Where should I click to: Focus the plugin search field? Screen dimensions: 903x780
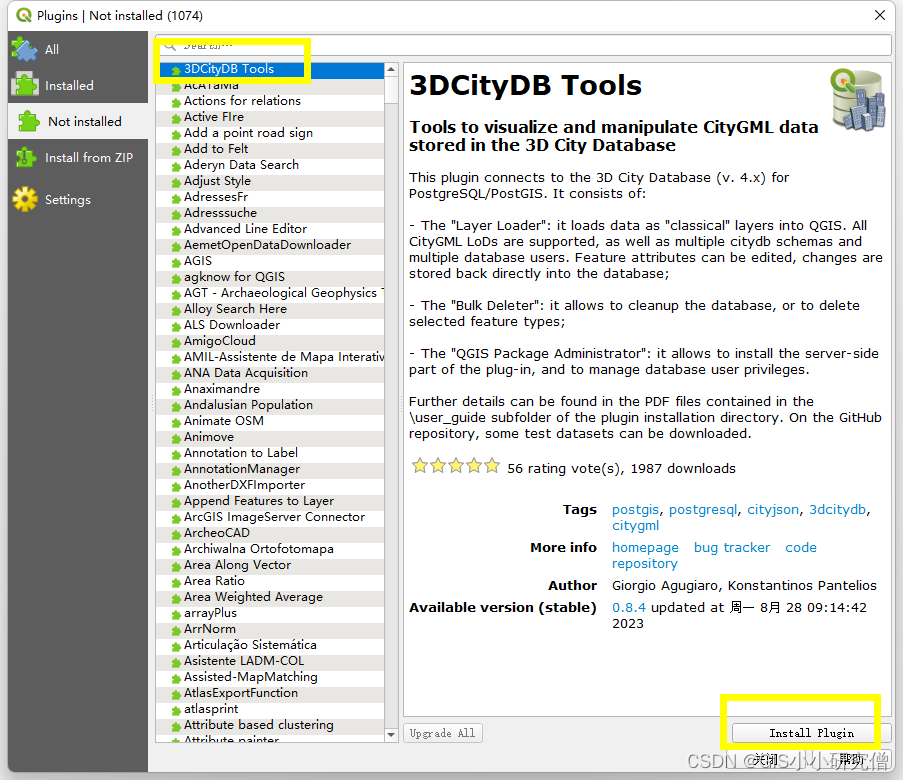tap(523, 45)
